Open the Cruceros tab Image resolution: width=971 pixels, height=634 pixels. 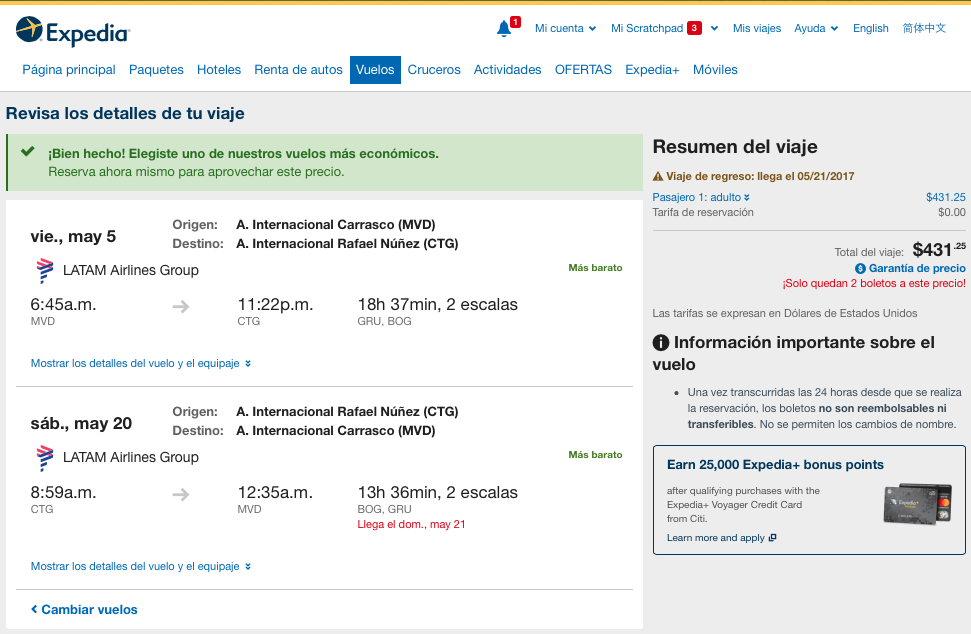pyautogui.click(x=433, y=70)
